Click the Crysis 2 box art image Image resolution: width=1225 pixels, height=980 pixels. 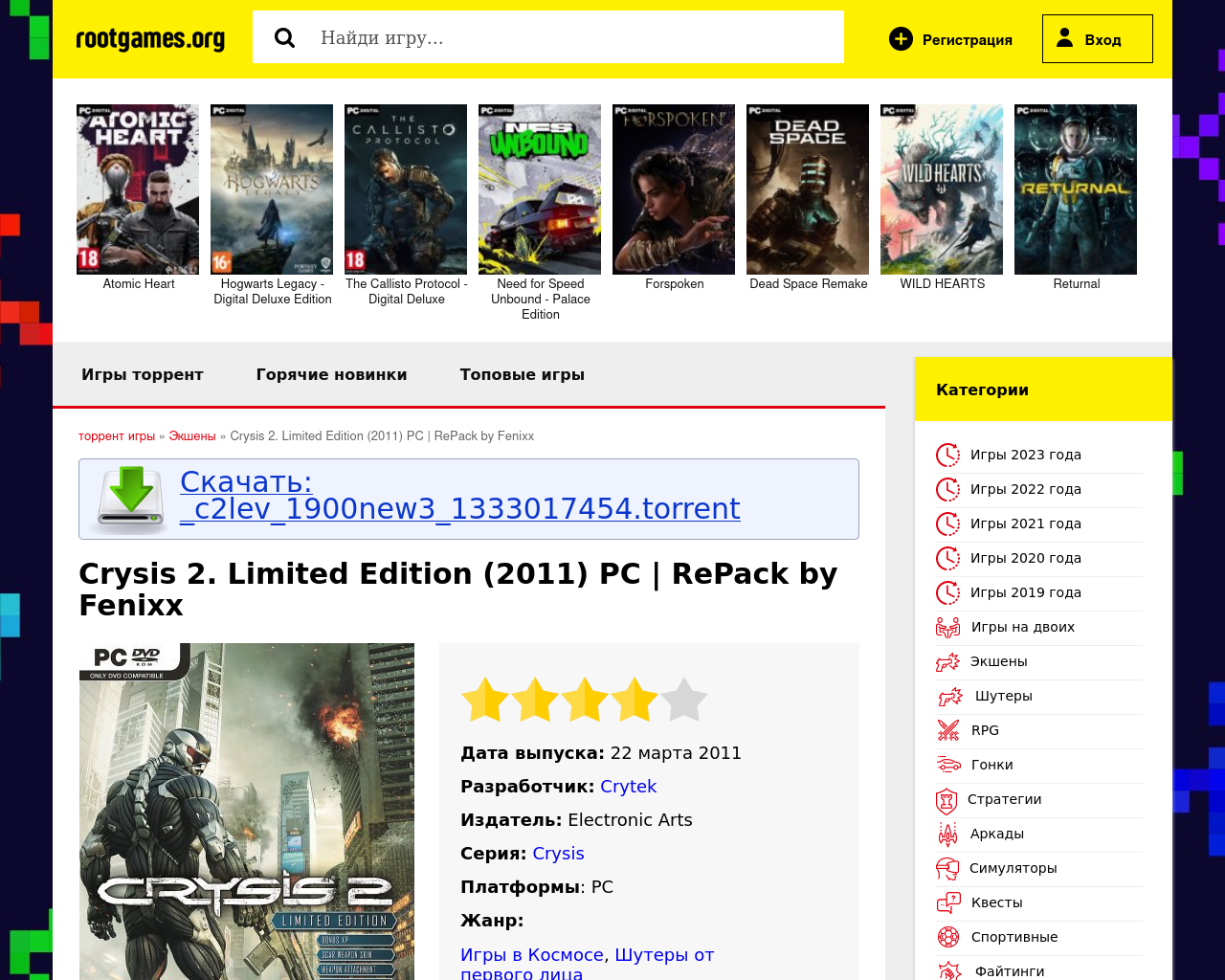pos(247,812)
